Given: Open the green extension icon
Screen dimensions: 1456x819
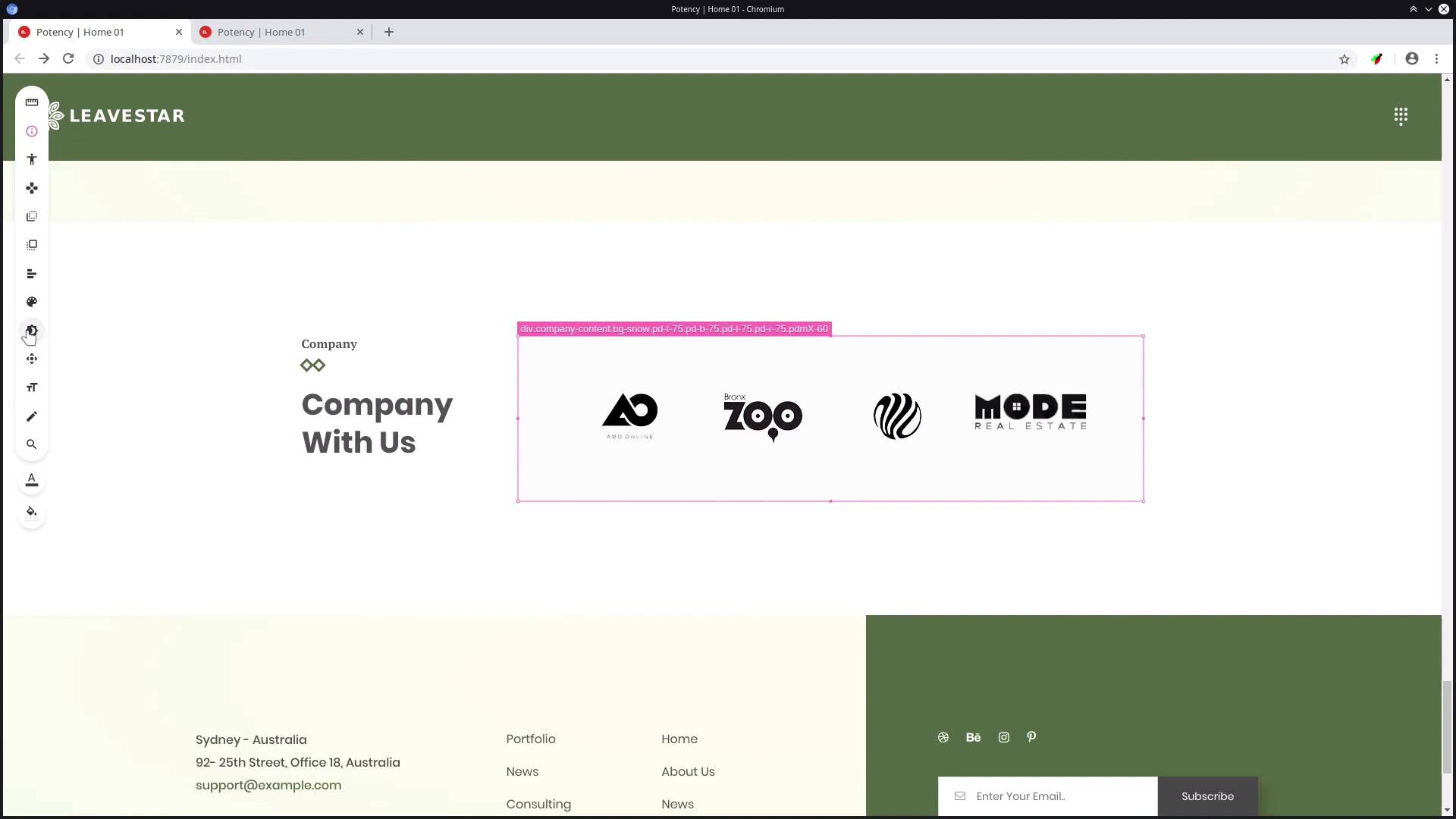Looking at the screenshot, I should 1377,58.
